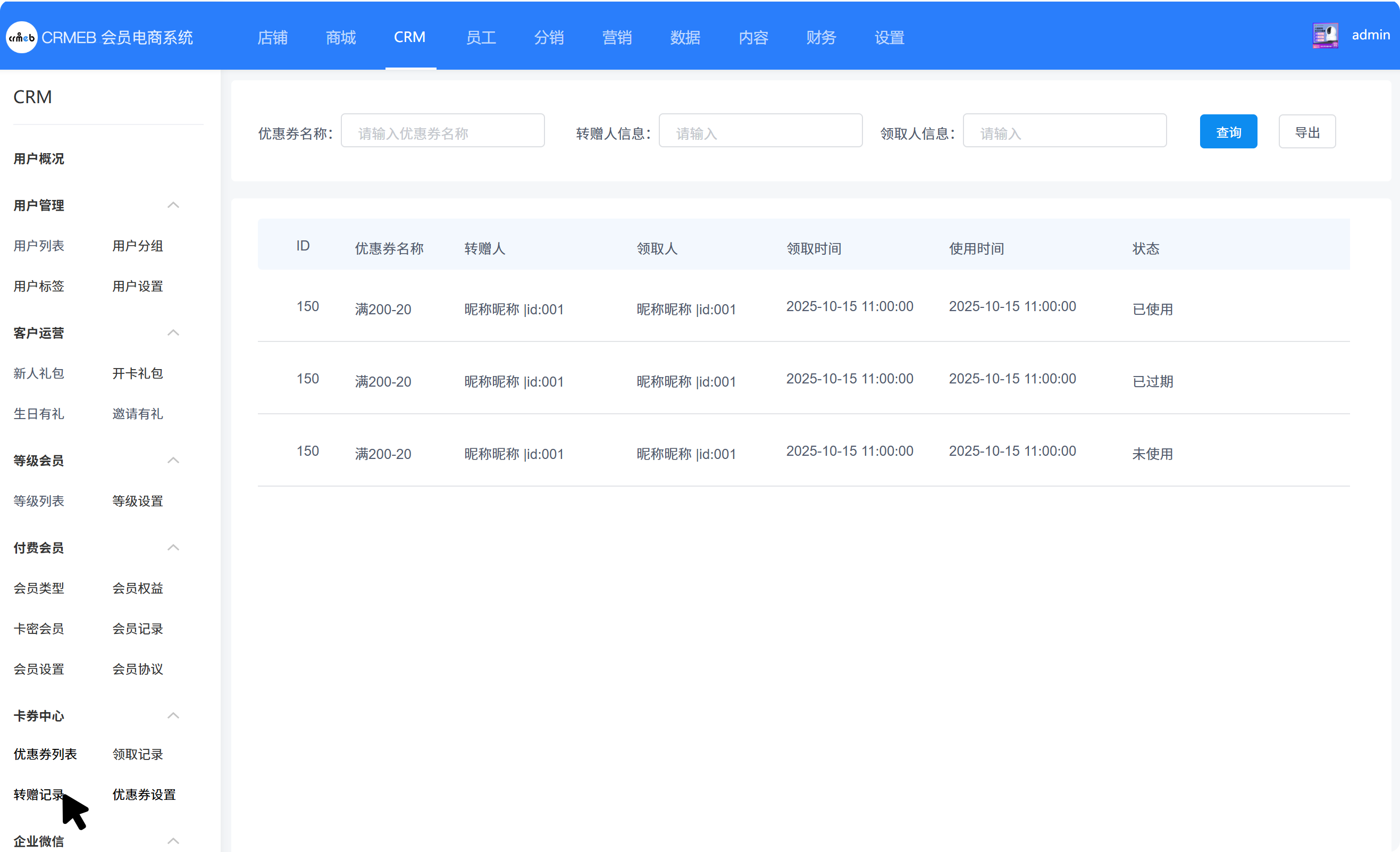Open 优惠券设置 in the sidebar
The image size is (1400, 852).
tap(144, 795)
